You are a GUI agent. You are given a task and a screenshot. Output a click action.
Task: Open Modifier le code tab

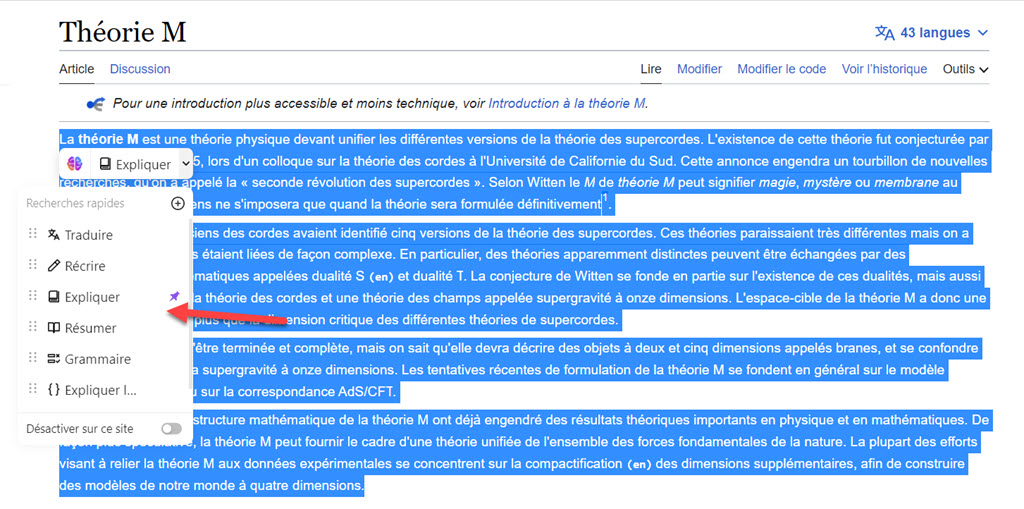[x=782, y=69]
